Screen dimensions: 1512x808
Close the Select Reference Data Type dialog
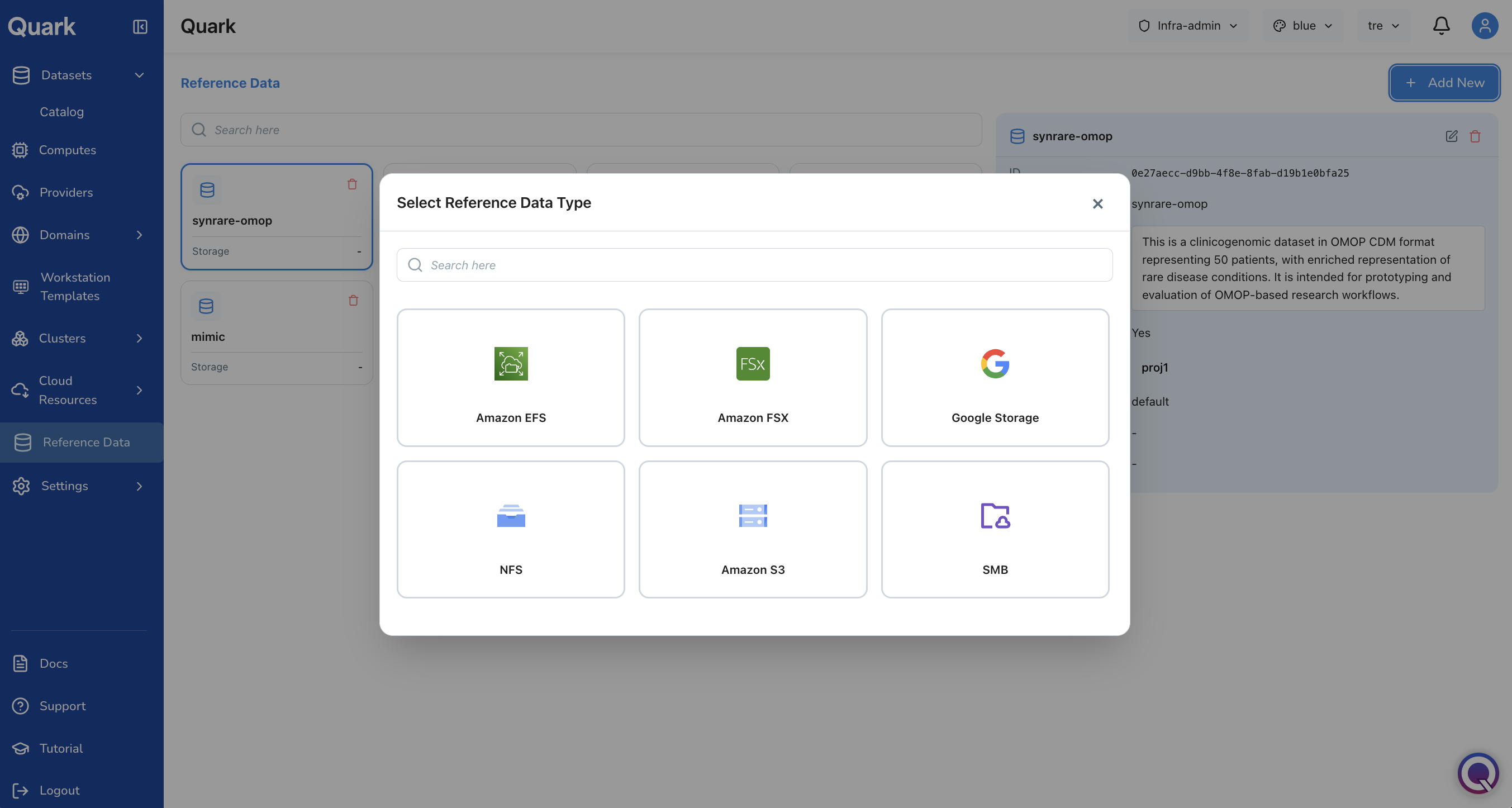[x=1097, y=203]
